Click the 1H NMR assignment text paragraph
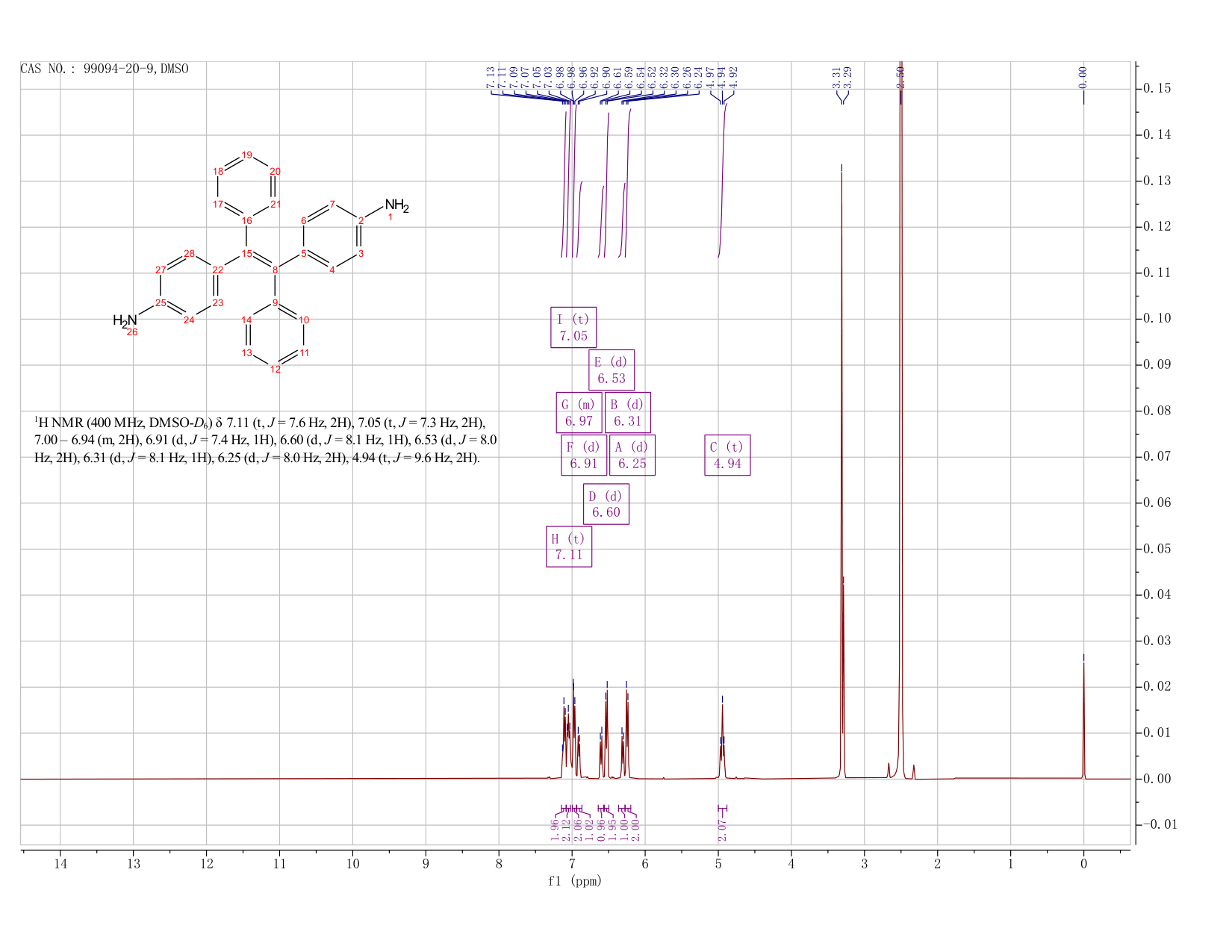 point(266,440)
